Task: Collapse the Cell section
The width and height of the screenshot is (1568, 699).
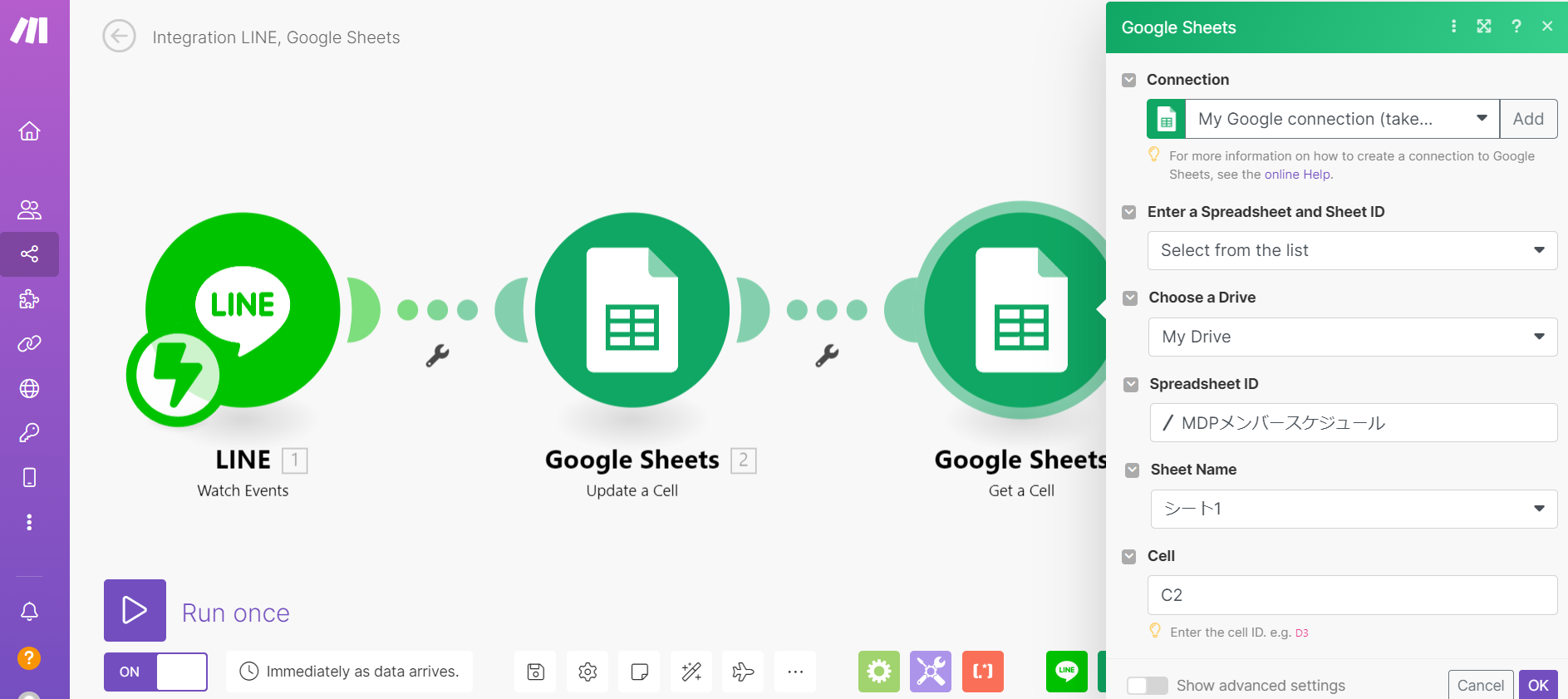Action: pos(1128,557)
